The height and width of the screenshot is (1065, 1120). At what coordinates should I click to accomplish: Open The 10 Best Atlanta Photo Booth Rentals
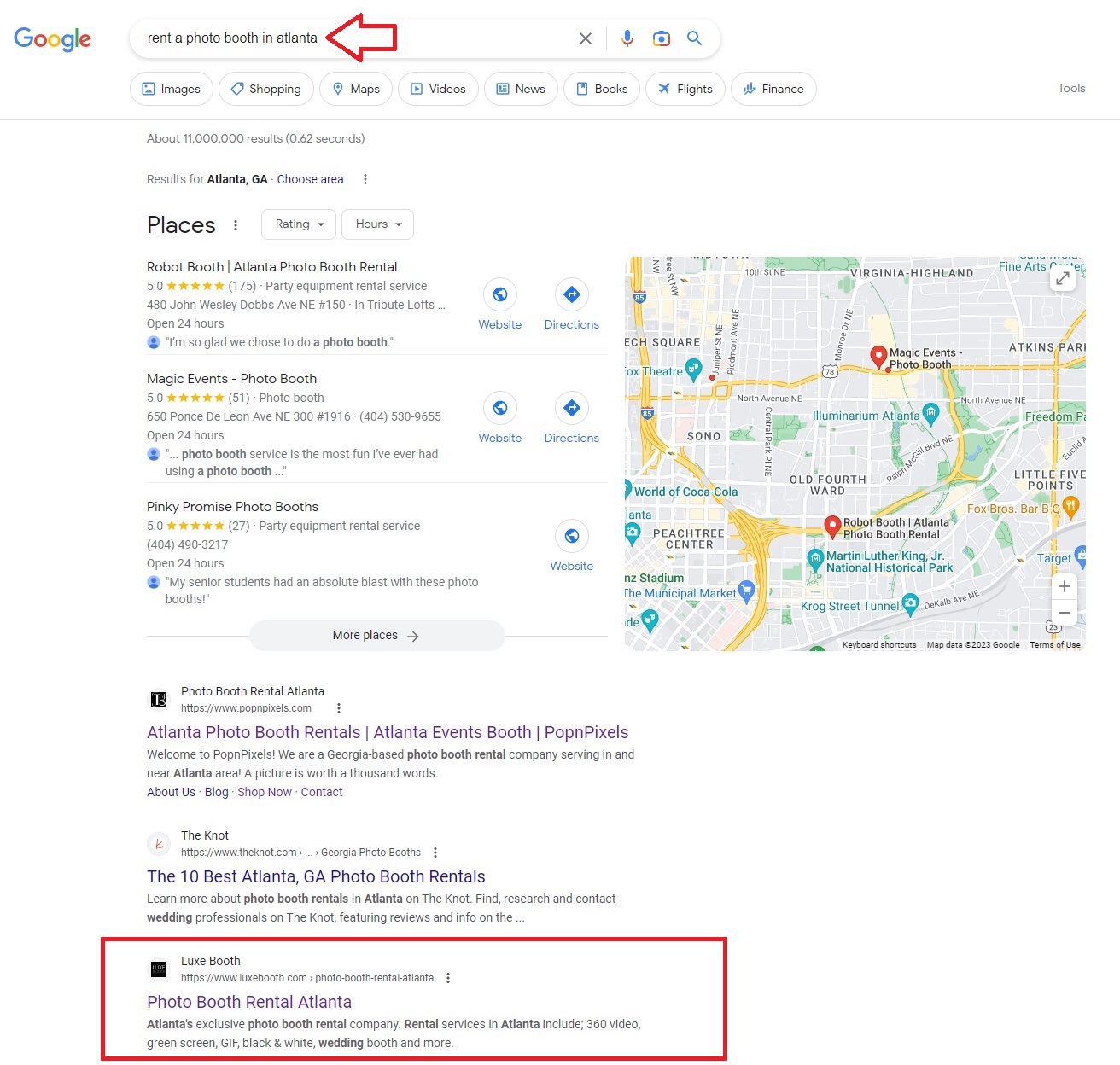click(316, 876)
